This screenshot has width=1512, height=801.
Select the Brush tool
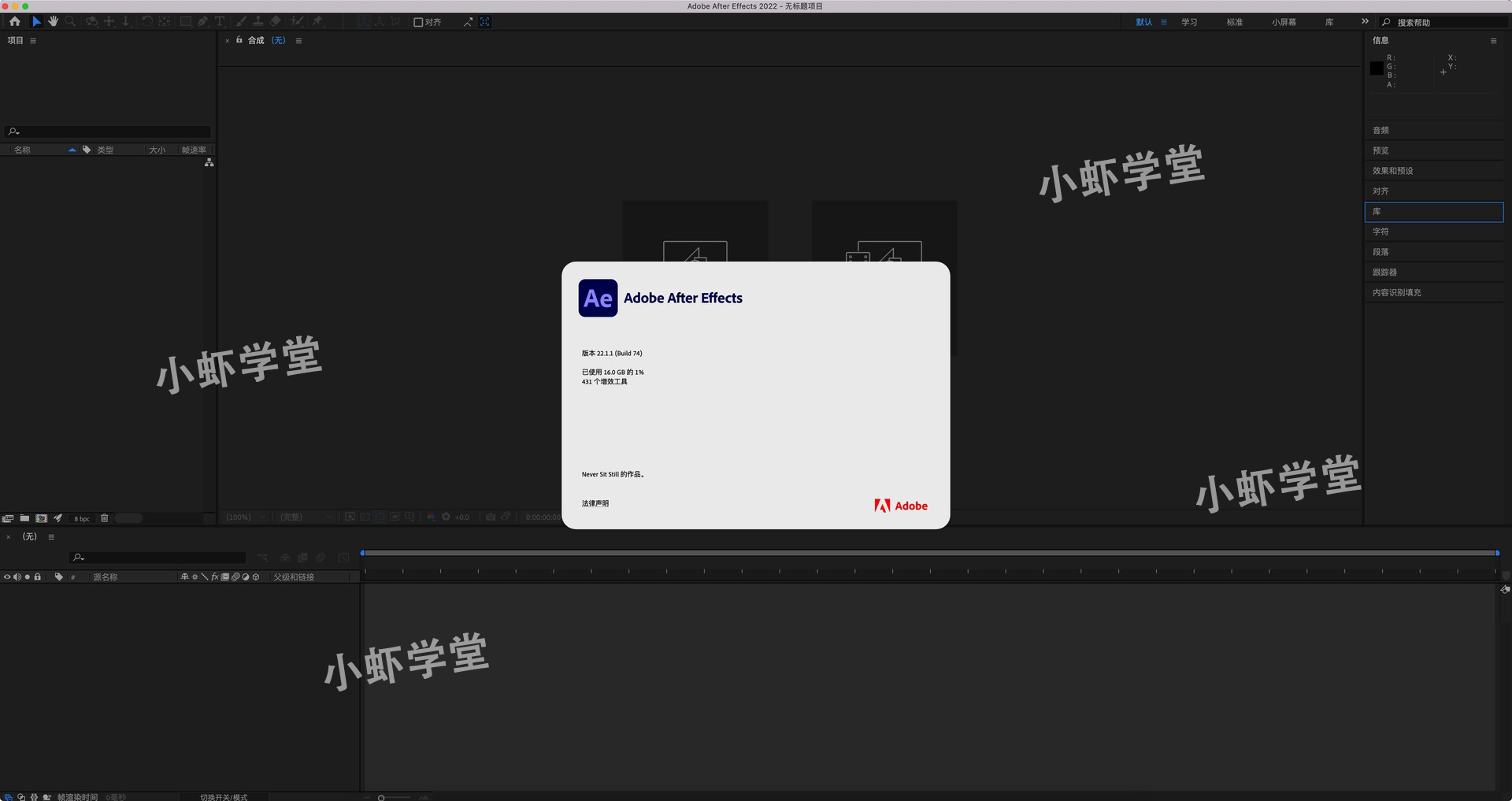click(241, 22)
